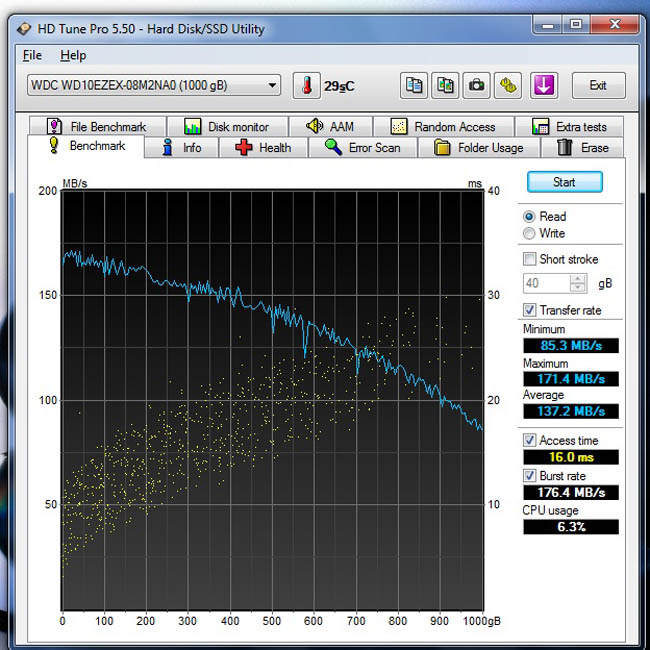Click the purple down-arrow minimize-to-tray icon
Image resolution: width=650 pixels, height=650 pixels.
(544, 85)
